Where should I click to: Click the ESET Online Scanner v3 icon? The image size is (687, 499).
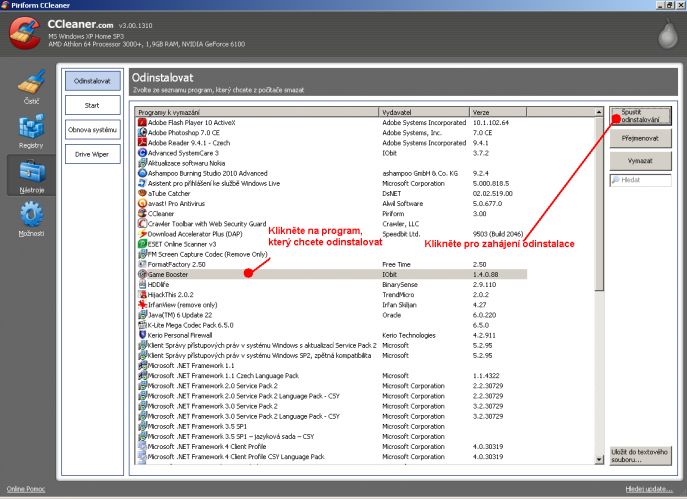142,244
